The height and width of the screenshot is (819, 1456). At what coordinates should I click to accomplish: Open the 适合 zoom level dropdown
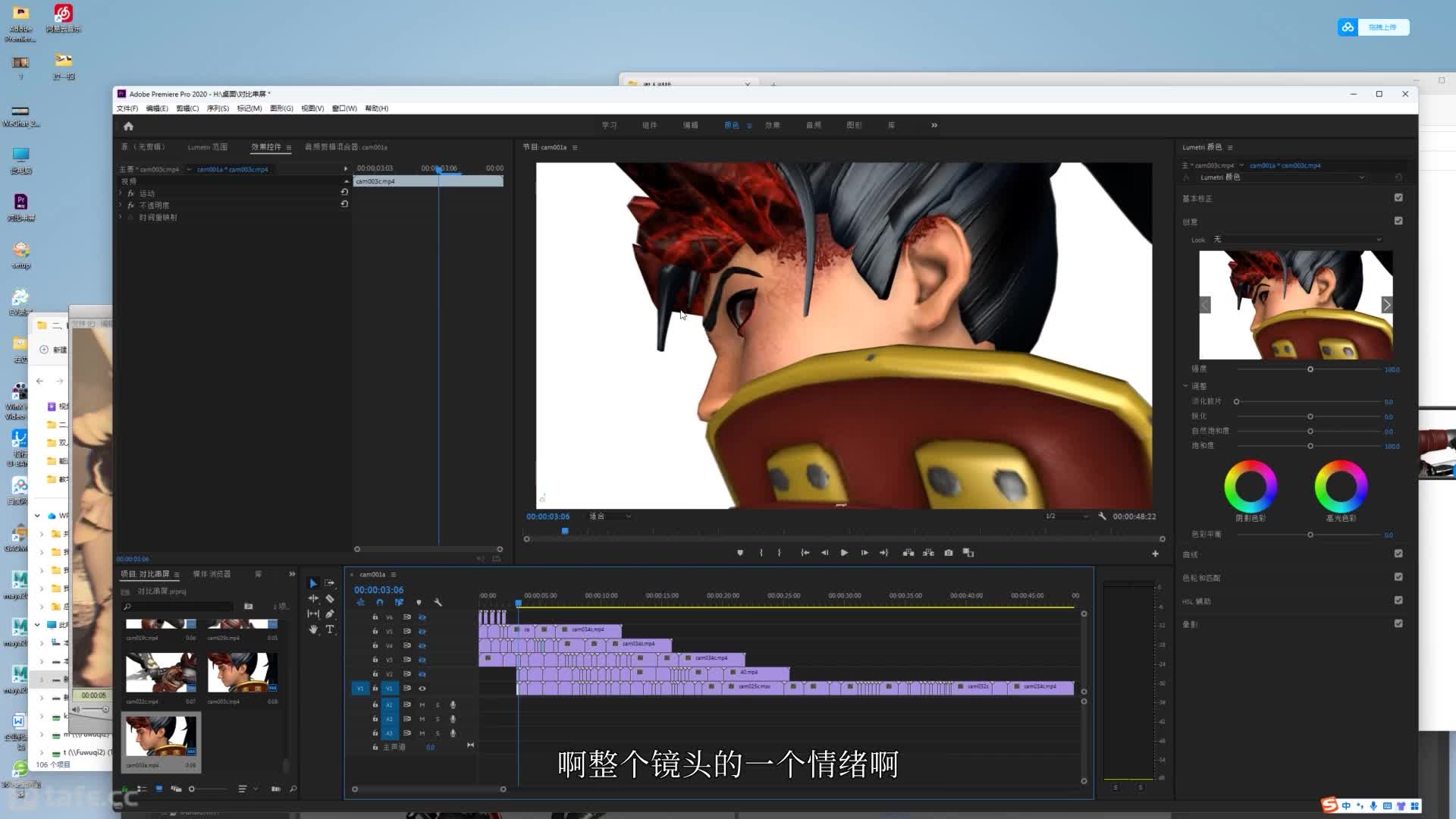point(610,516)
